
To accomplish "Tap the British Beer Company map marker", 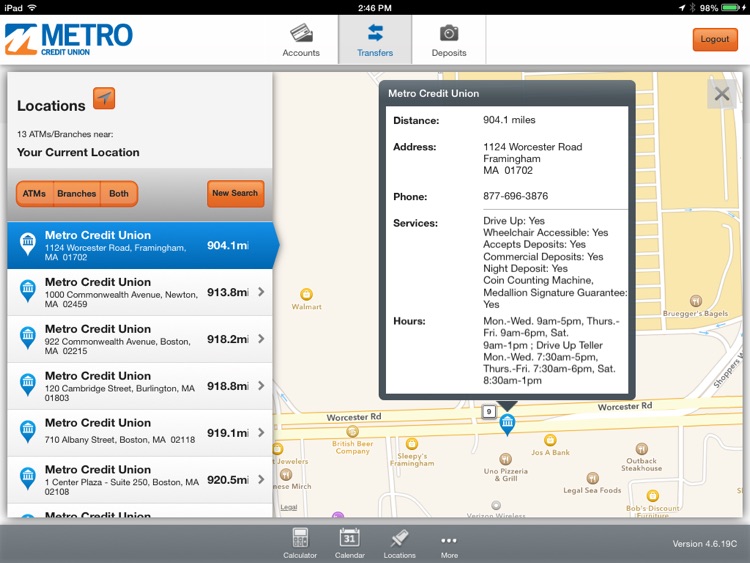I will (x=353, y=431).
